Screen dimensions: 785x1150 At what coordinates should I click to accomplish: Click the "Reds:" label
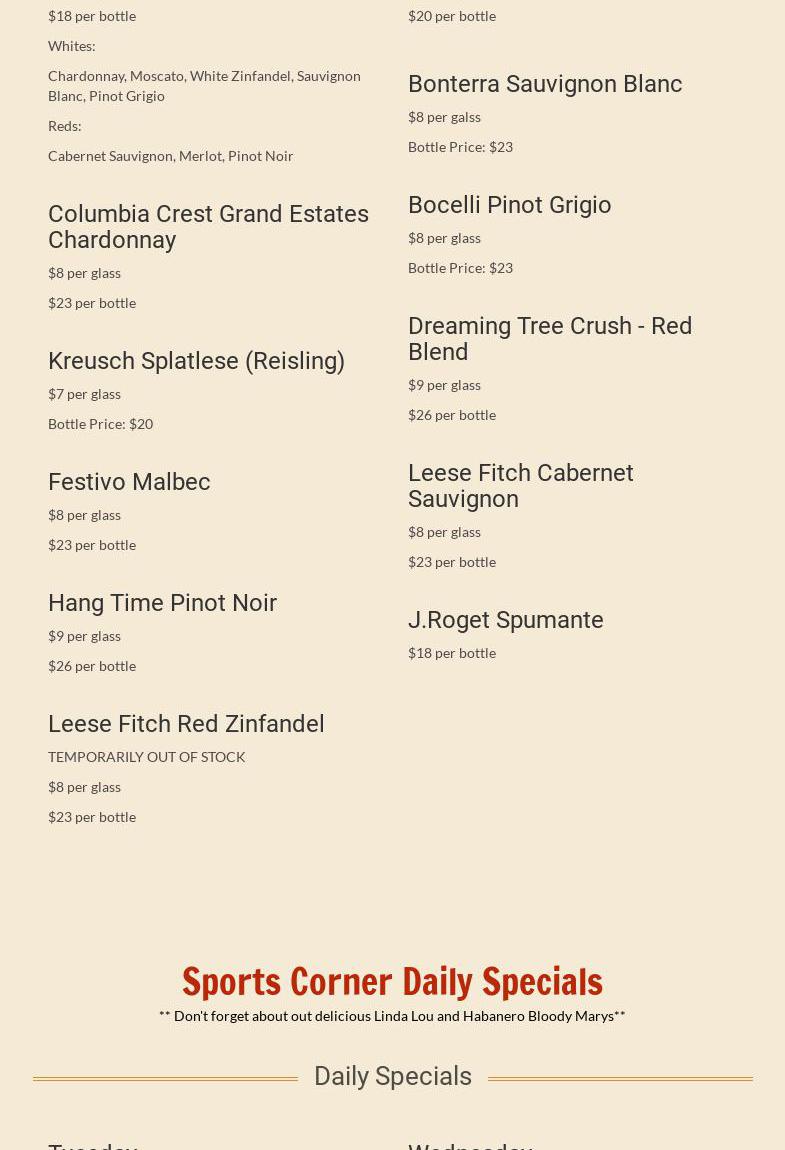pyautogui.click(x=65, y=126)
